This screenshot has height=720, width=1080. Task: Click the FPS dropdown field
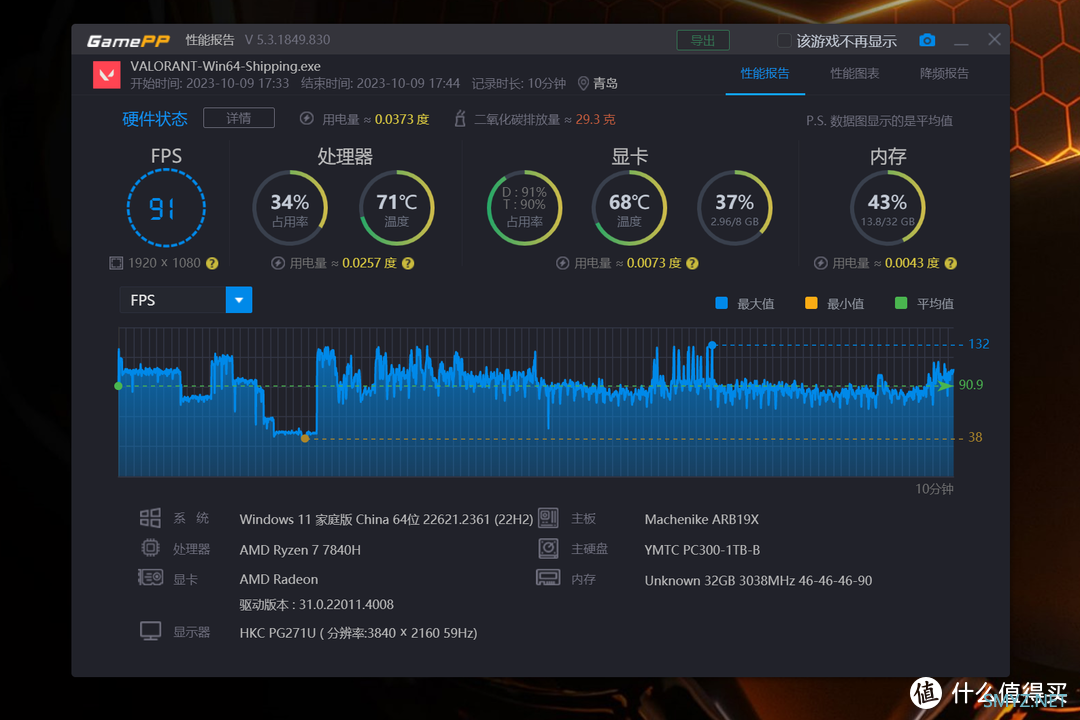(186, 300)
